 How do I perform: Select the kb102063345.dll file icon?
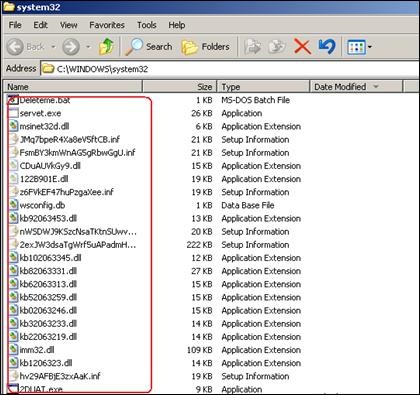13,258
